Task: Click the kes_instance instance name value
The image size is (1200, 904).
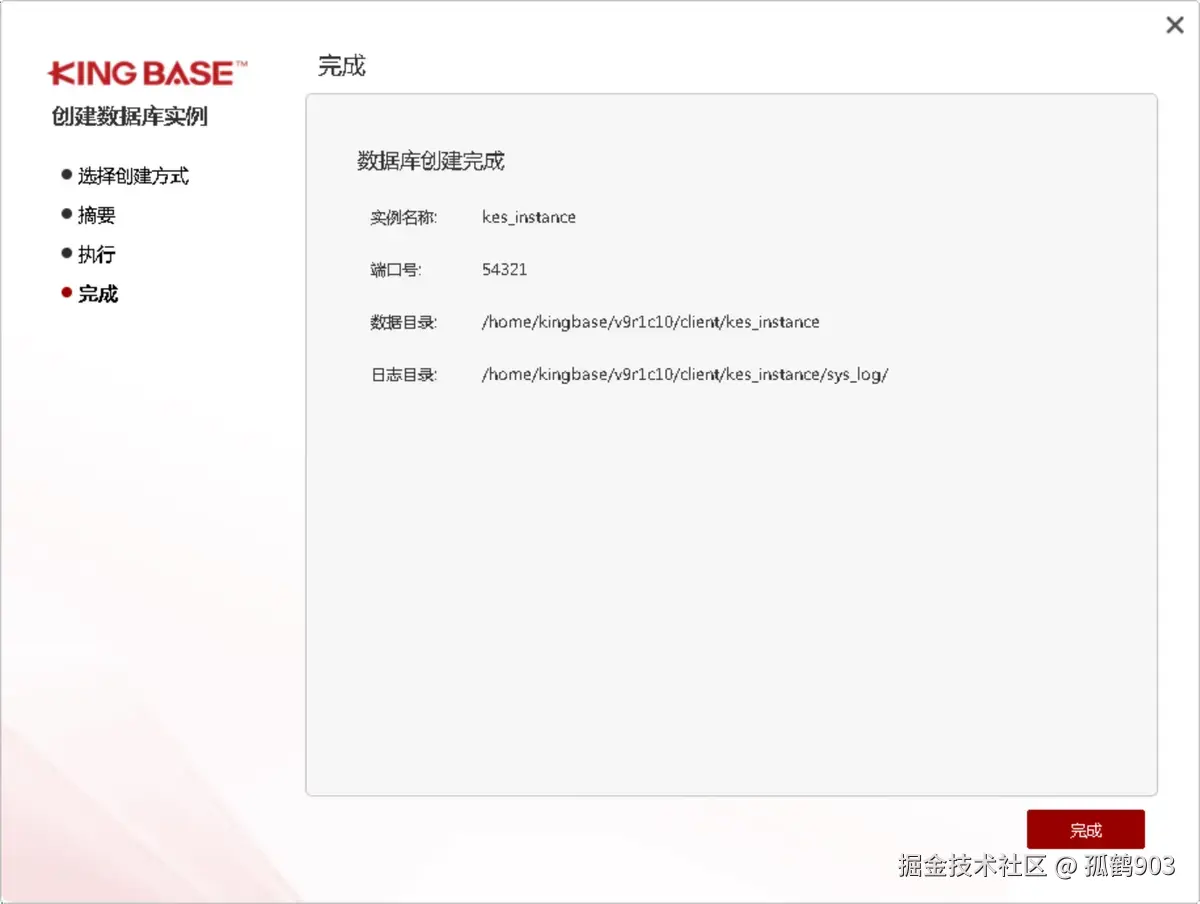Action: tap(529, 217)
